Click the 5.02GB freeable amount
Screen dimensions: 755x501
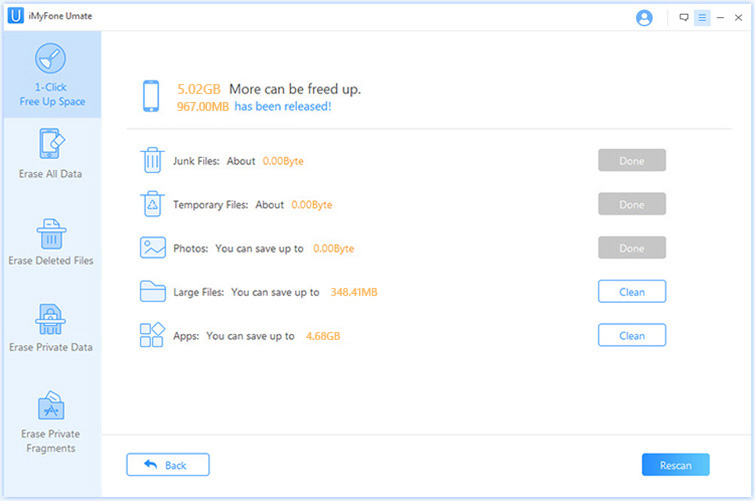(199, 89)
